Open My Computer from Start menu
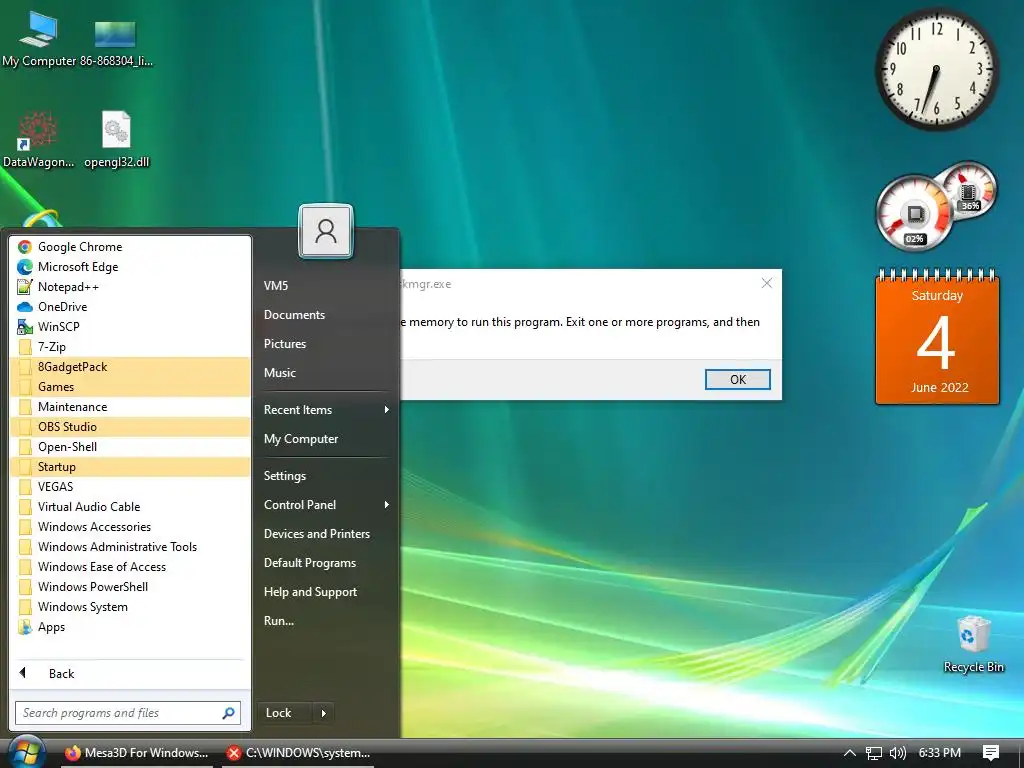The width and height of the screenshot is (1024, 768). [325, 439]
